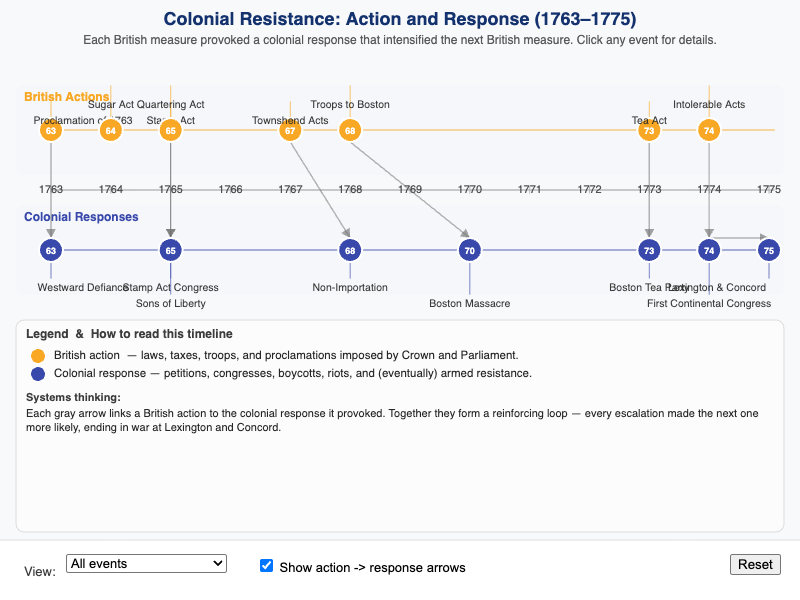The image size is (800, 600).
Task: Uncheck Show action -> response arrows checkbox
Action: [266, 565]
